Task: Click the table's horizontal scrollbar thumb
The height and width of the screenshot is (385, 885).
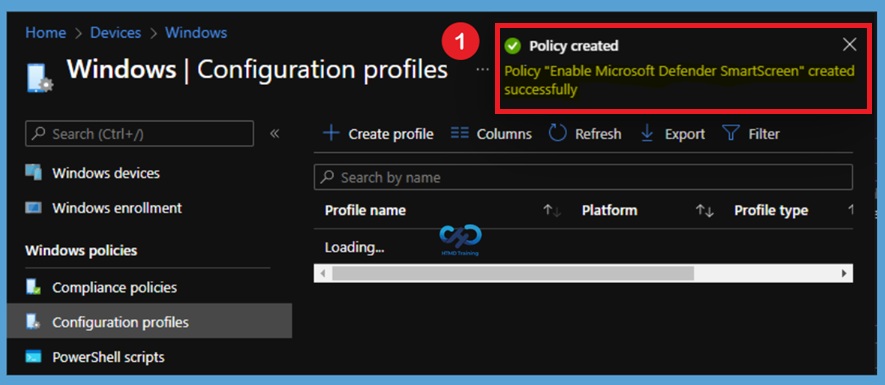Action: (512, 273)
